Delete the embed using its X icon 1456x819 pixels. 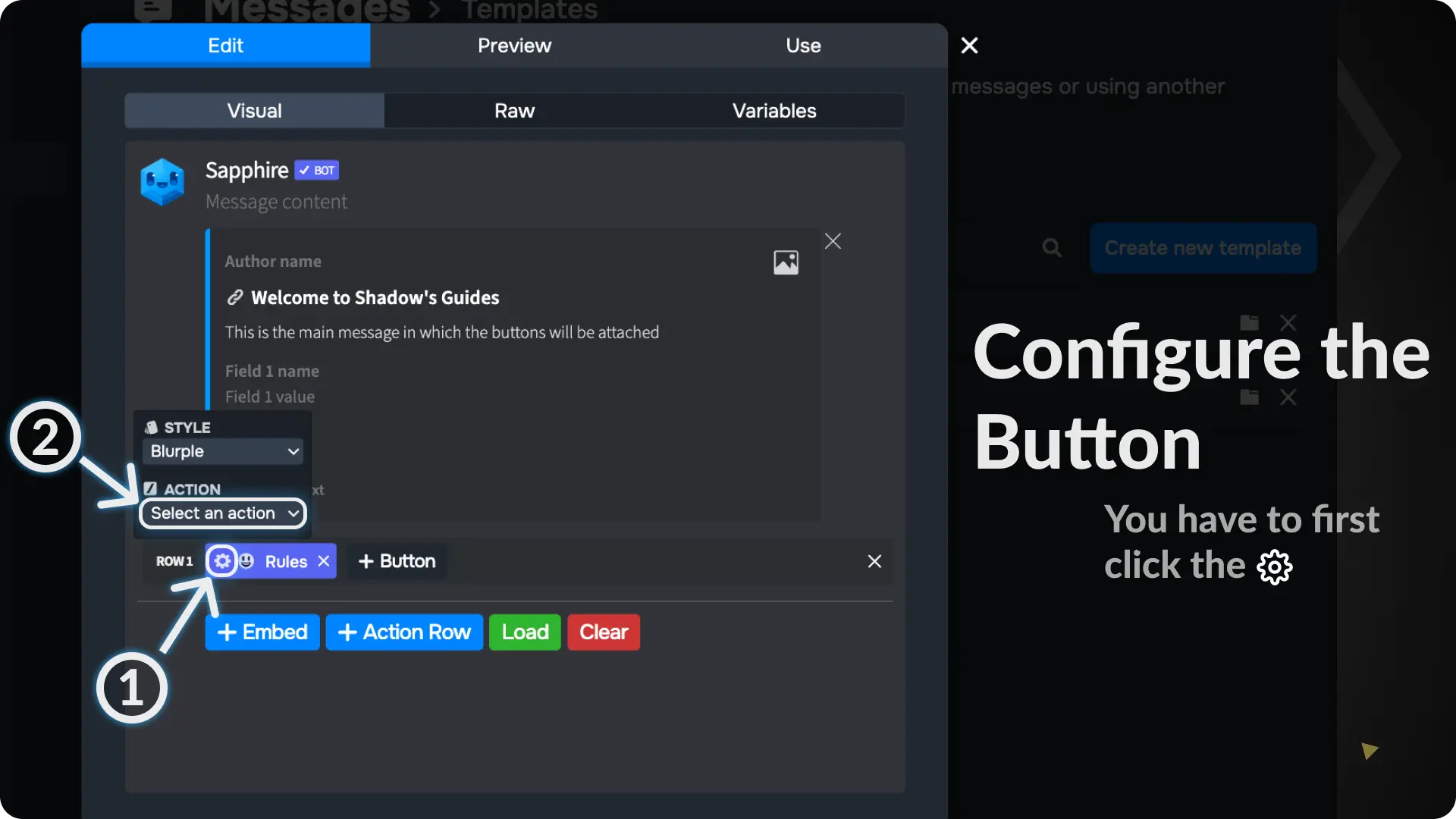pos(833,241)
